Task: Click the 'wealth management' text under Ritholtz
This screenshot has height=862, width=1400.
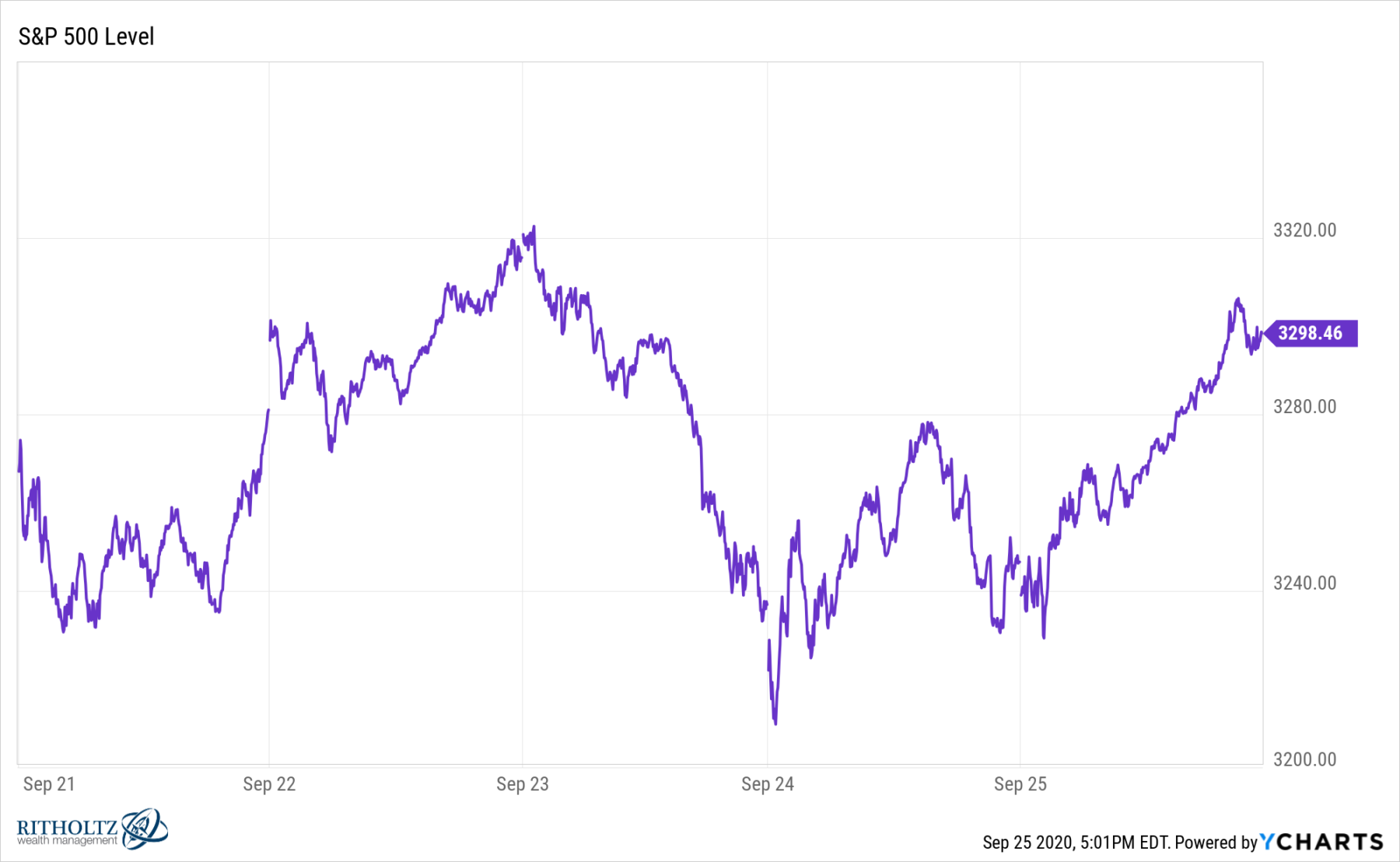Action: click(67, 840)
